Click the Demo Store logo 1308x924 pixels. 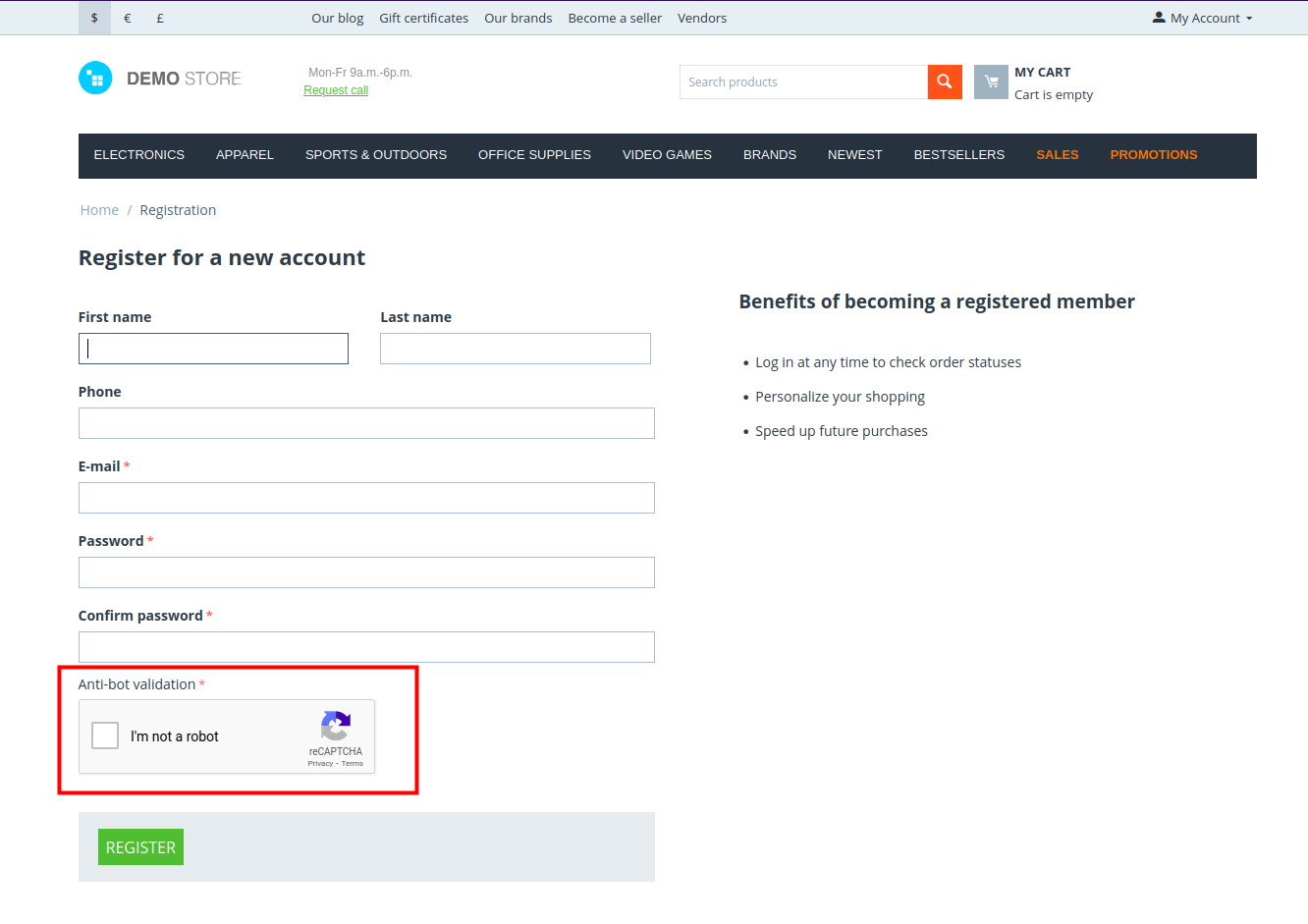point(160,79)
